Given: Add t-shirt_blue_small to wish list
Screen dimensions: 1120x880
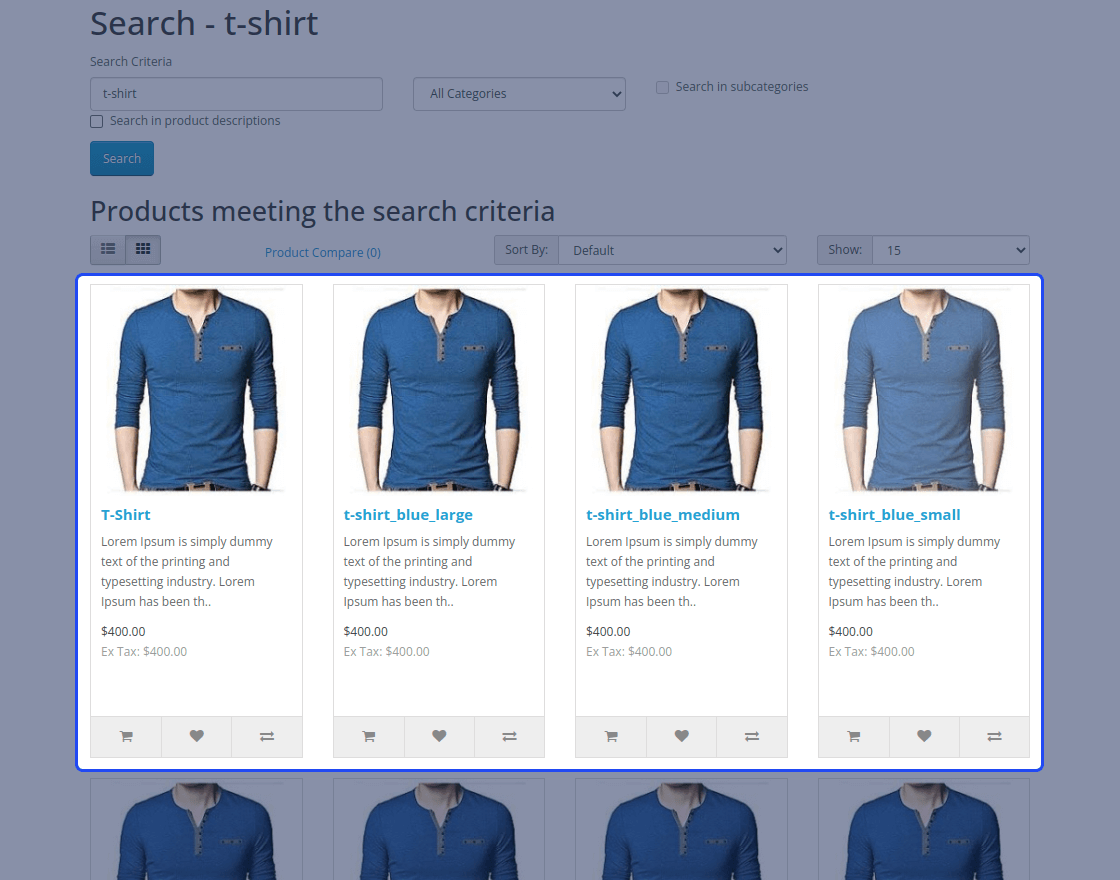Looking at the screenshot, I should (924, 736).
